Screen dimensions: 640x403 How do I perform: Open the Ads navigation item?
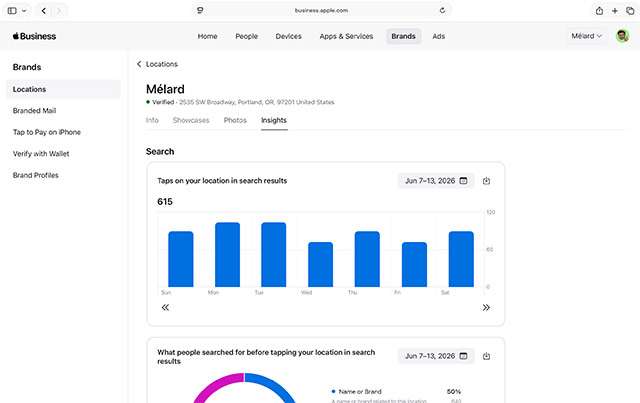tap(439, 36)
